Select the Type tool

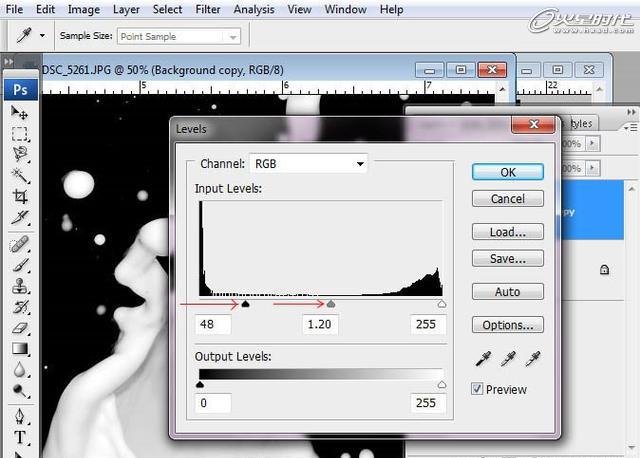point(20,438)
